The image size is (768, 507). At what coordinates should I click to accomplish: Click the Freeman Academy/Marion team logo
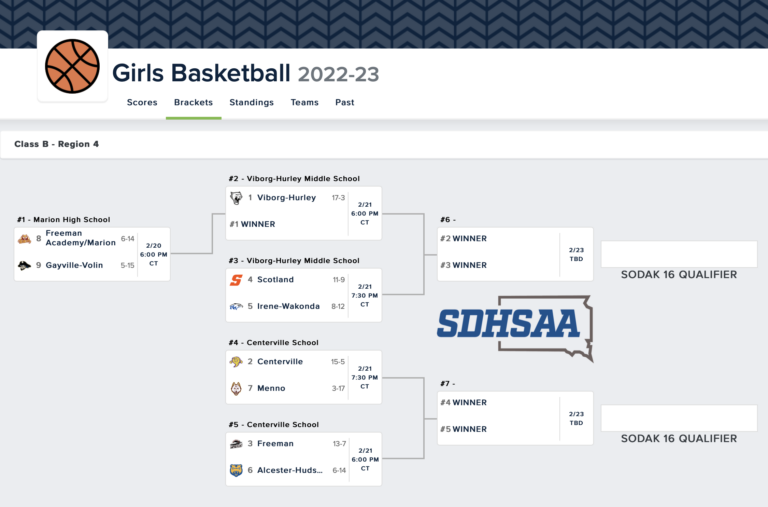(x=24, y=239)
